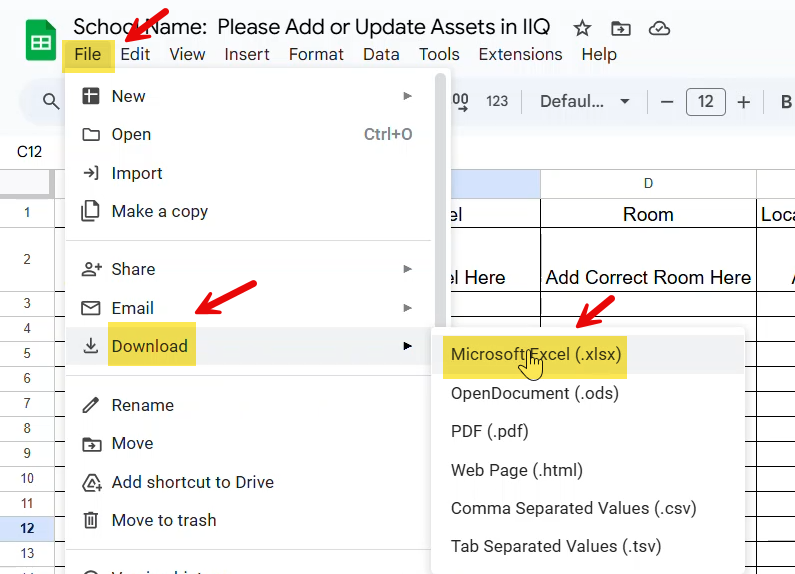795x574 pixels.
Task: Click the Google Sheets logo icon
Action: (40, 41)
